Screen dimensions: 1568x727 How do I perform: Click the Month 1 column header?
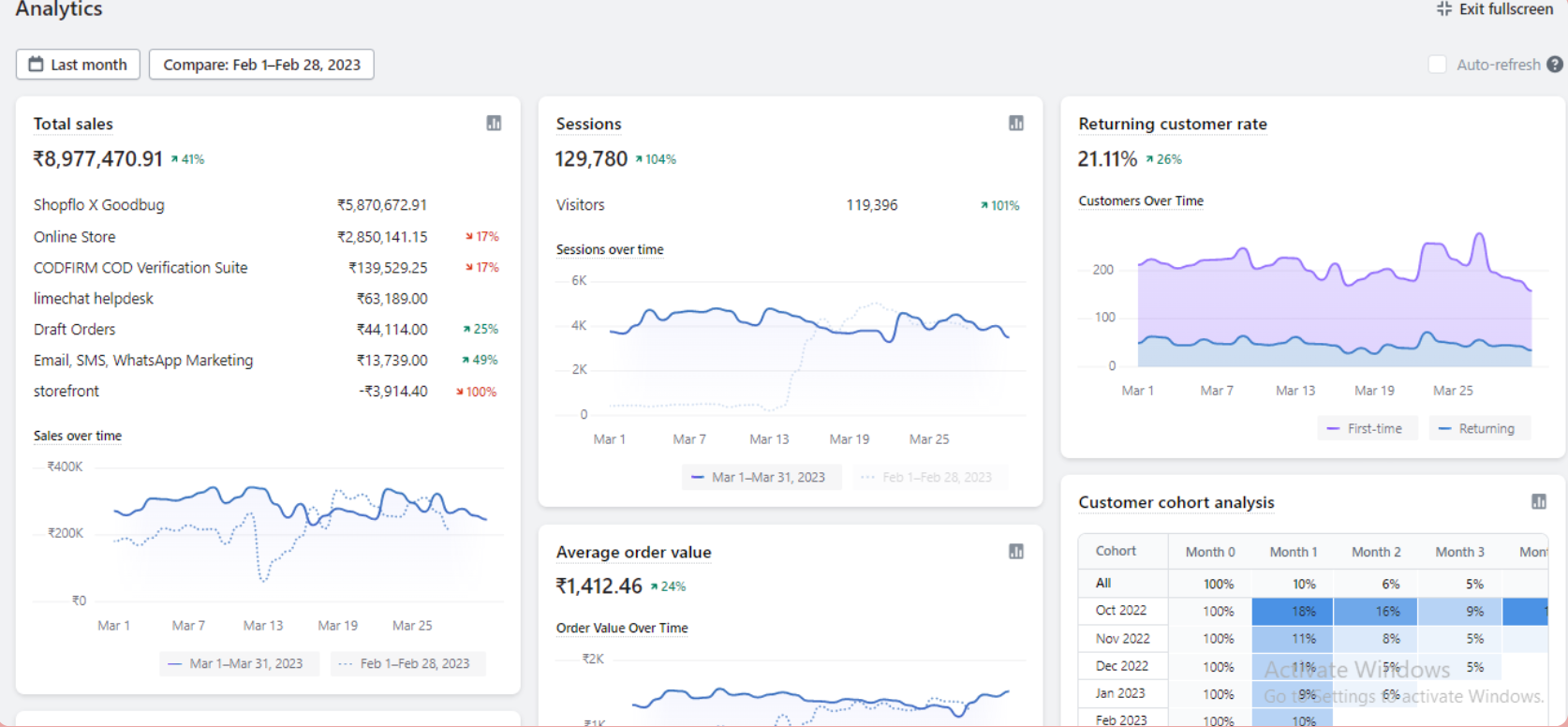[x=1293, y=552]
